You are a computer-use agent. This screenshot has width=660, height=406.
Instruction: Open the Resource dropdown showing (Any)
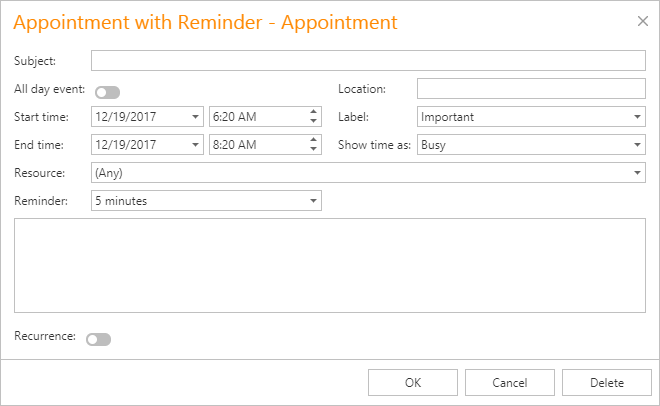pyautogui.click(x=638, y=173)
